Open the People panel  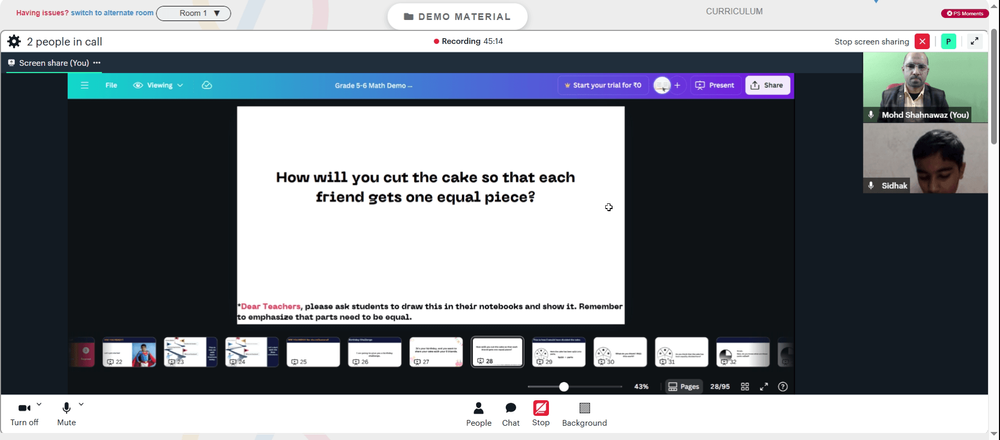[478, 414]
